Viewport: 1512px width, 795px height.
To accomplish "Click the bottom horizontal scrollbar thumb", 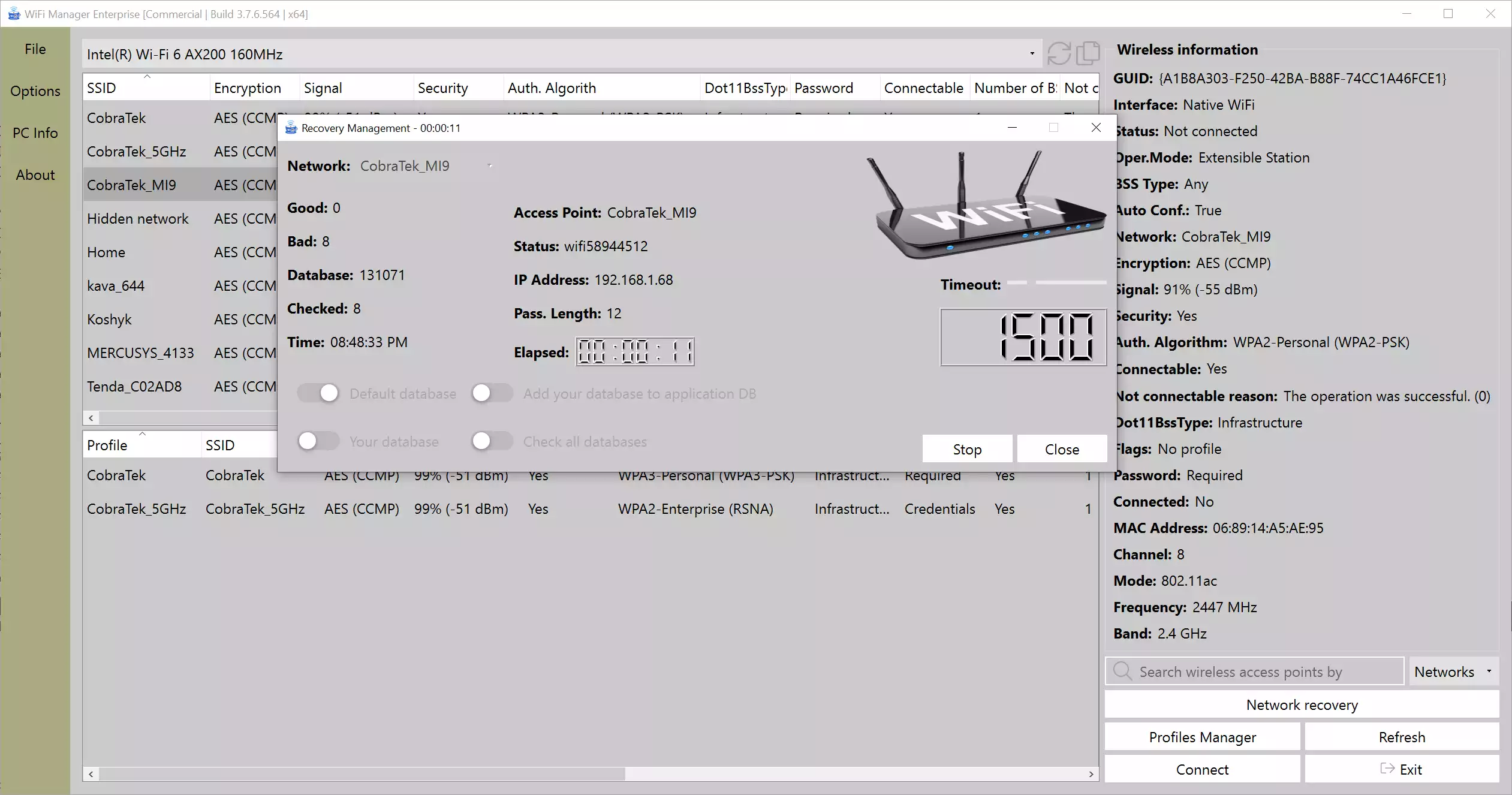I will (362, 774).
